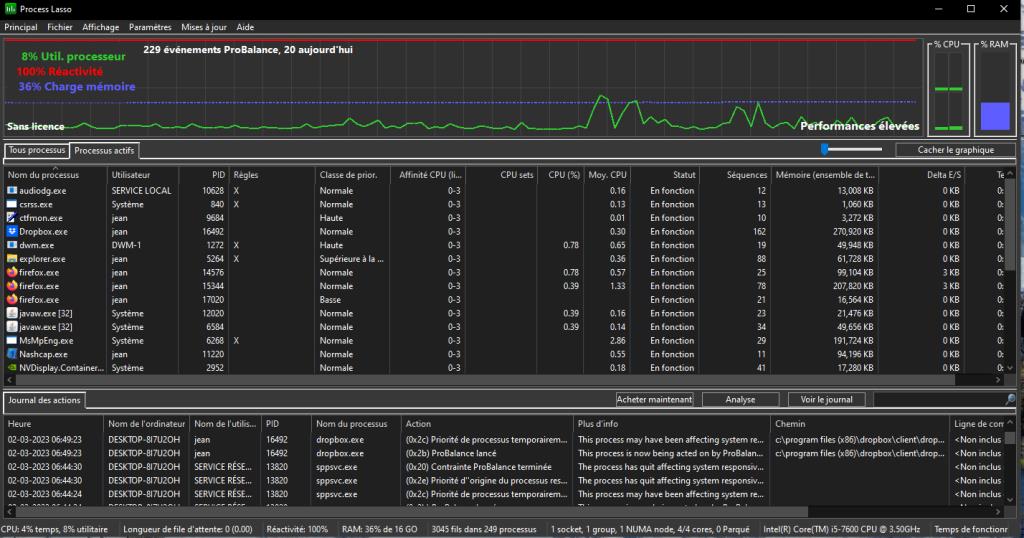Image resolution: width=1024 pixels, height=538 pixels.
Task: Open the Principal menu
Action: pos(21,27)
